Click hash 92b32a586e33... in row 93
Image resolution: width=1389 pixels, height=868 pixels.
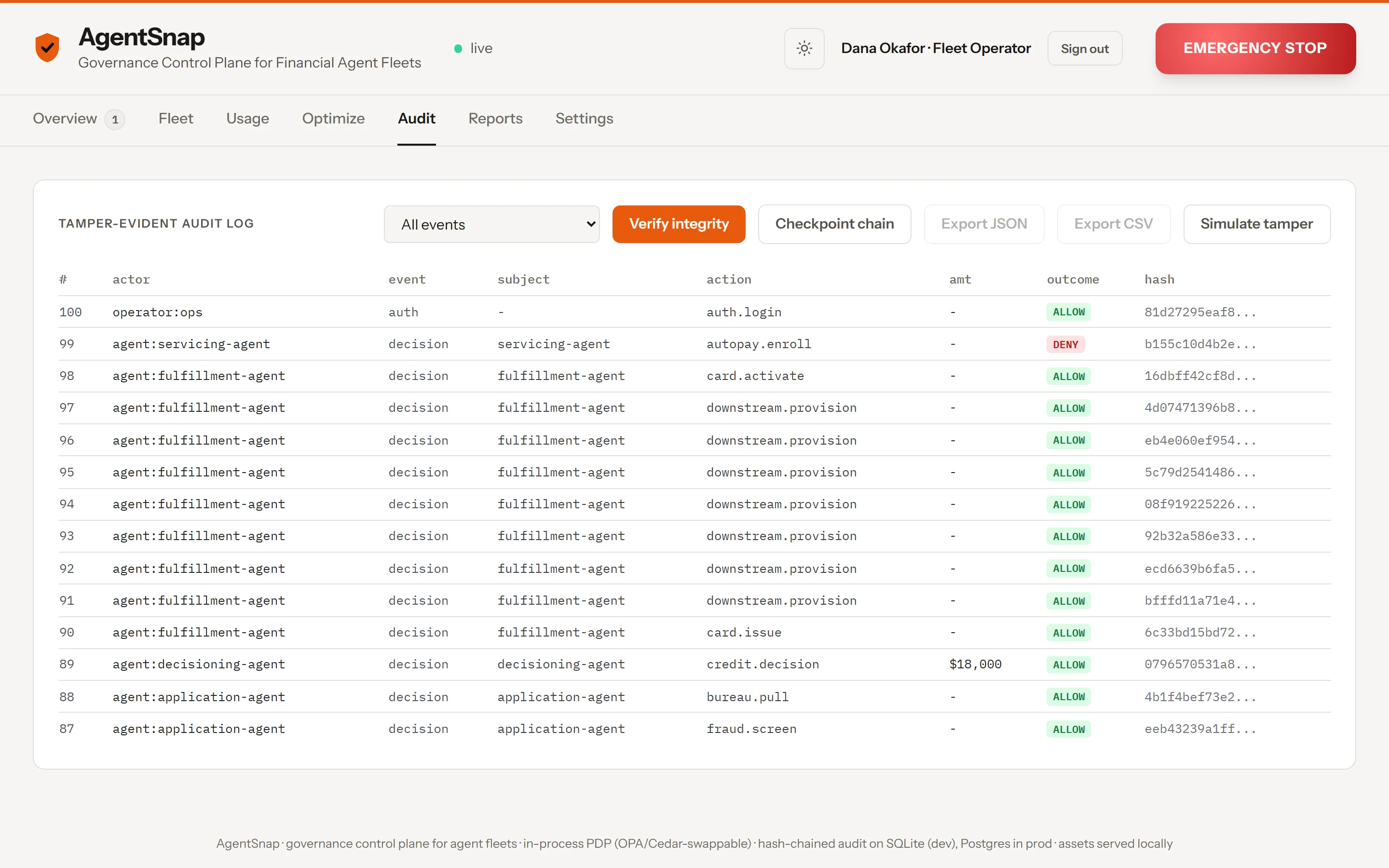tap(1200, 536)
